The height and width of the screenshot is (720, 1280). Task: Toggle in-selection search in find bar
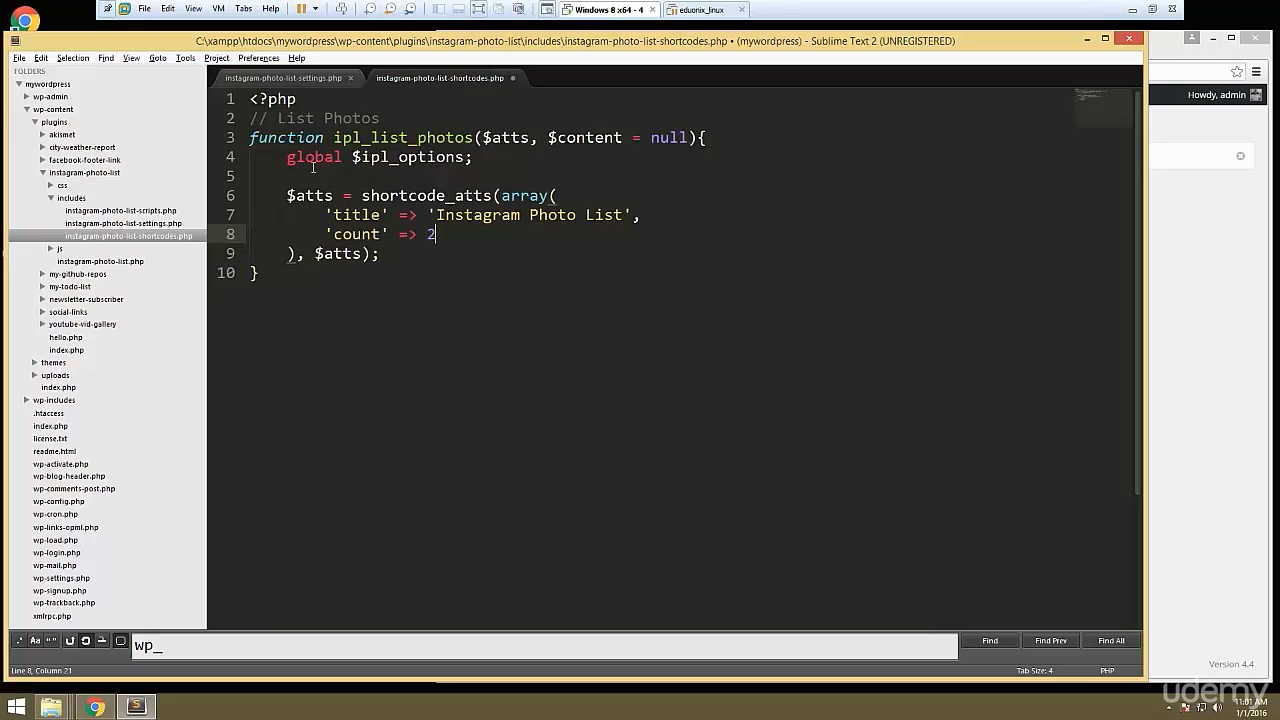(x=101, y=641)
